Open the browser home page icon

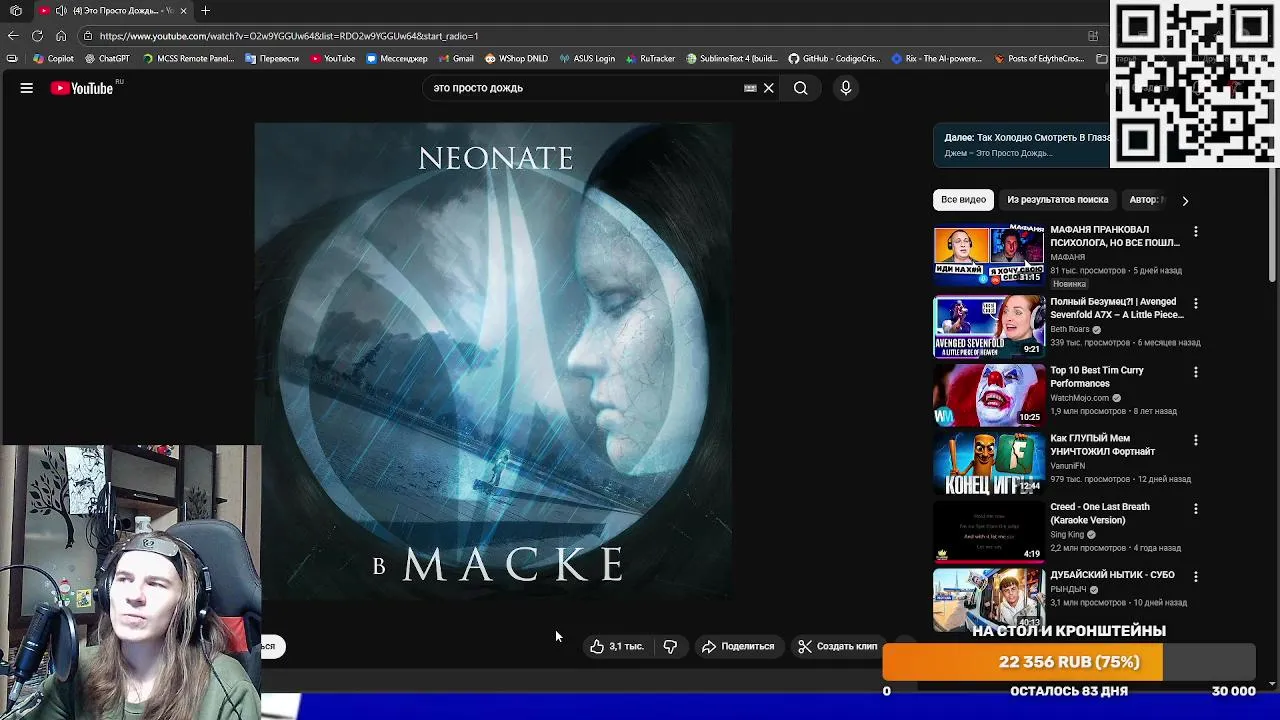click(61, 36)
